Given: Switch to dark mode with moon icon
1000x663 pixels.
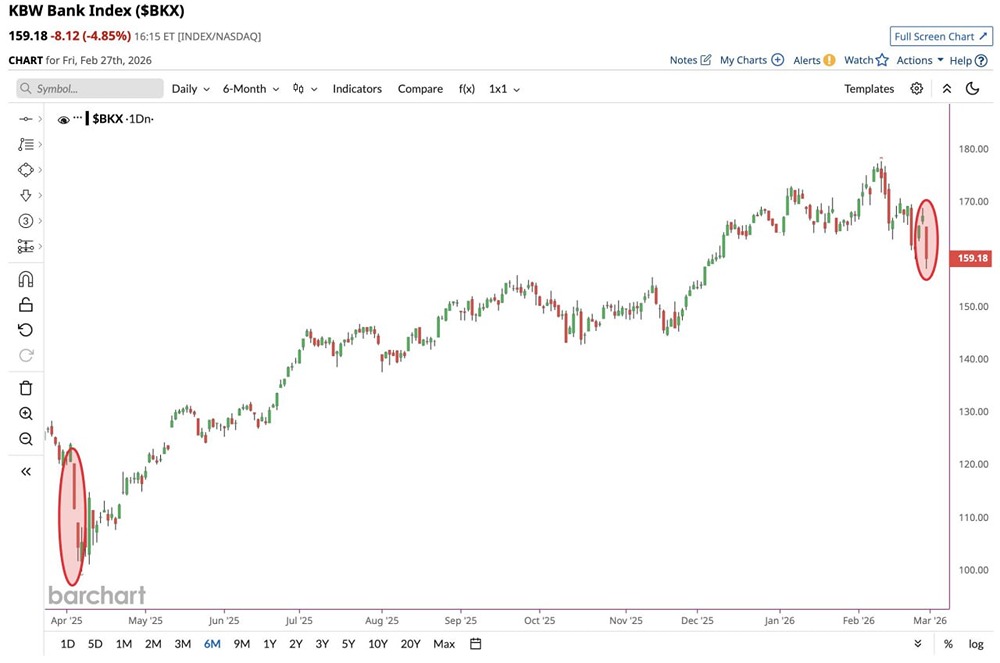Looking at the screenshot, I should point(972,89).
